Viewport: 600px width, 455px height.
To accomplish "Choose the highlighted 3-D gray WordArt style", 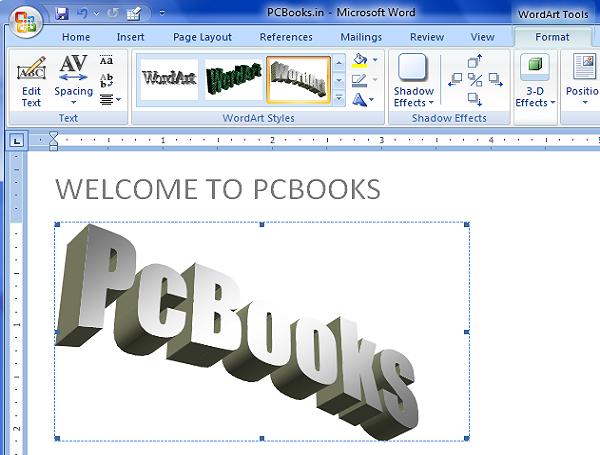I will click(x=298, y=80).
